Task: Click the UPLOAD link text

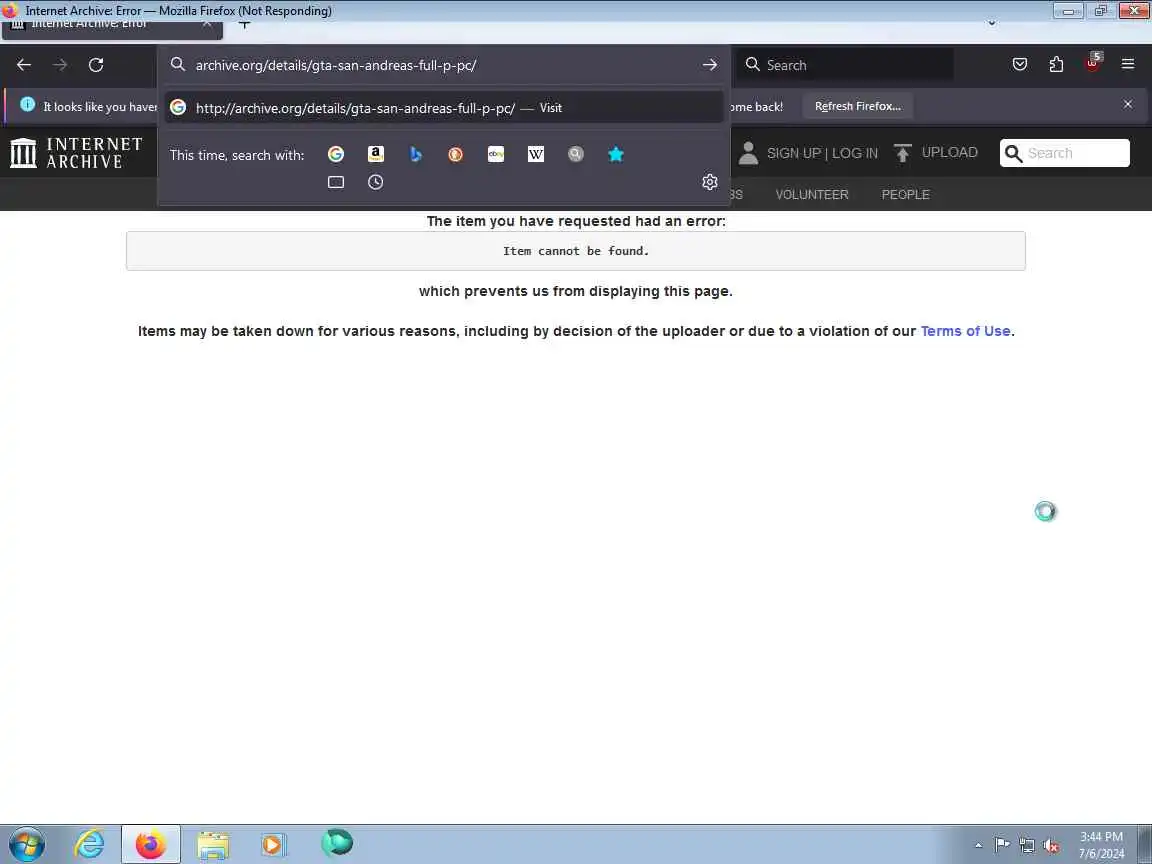Action: pyautogui.click(x=949, y=152)
